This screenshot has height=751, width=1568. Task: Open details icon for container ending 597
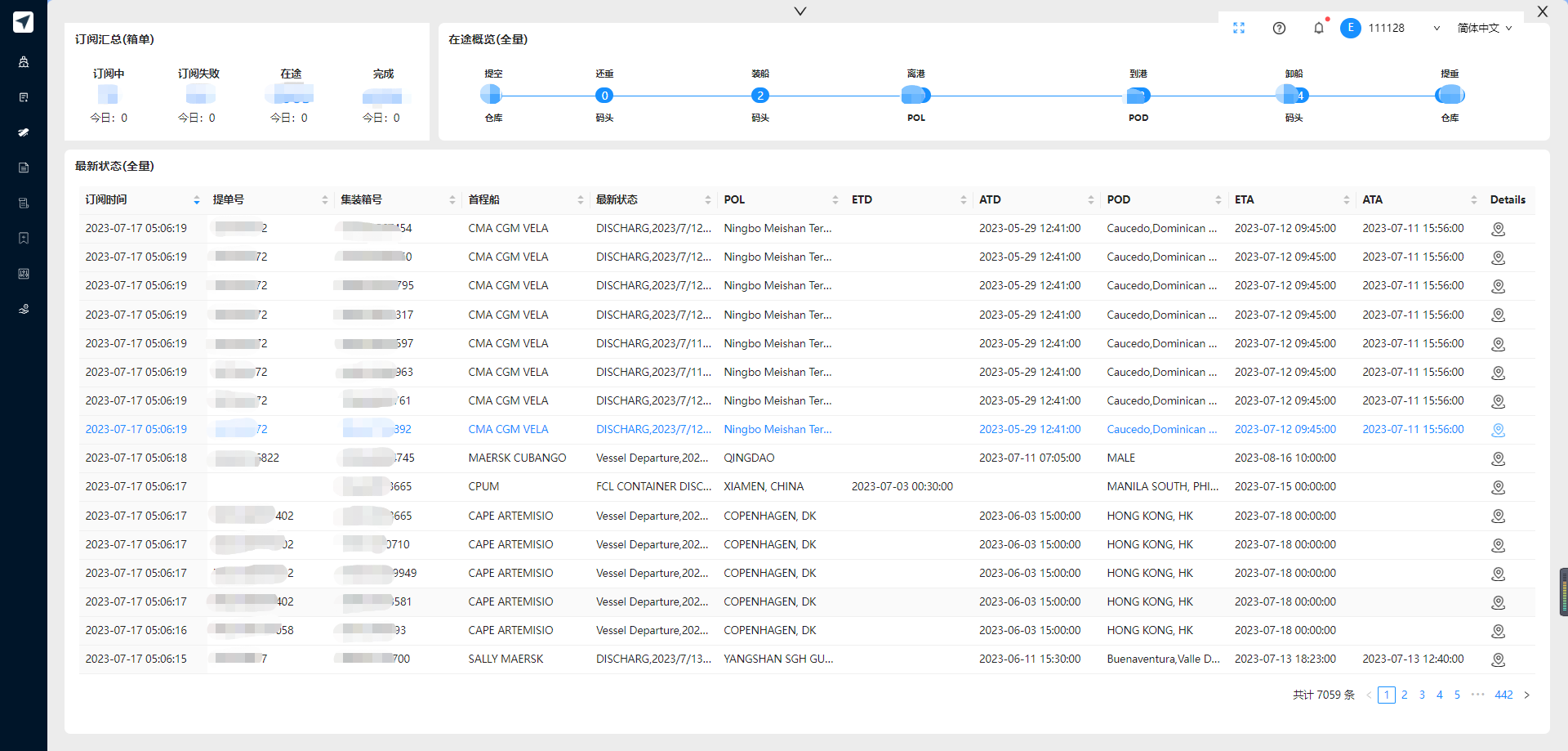click(1498, 344)
